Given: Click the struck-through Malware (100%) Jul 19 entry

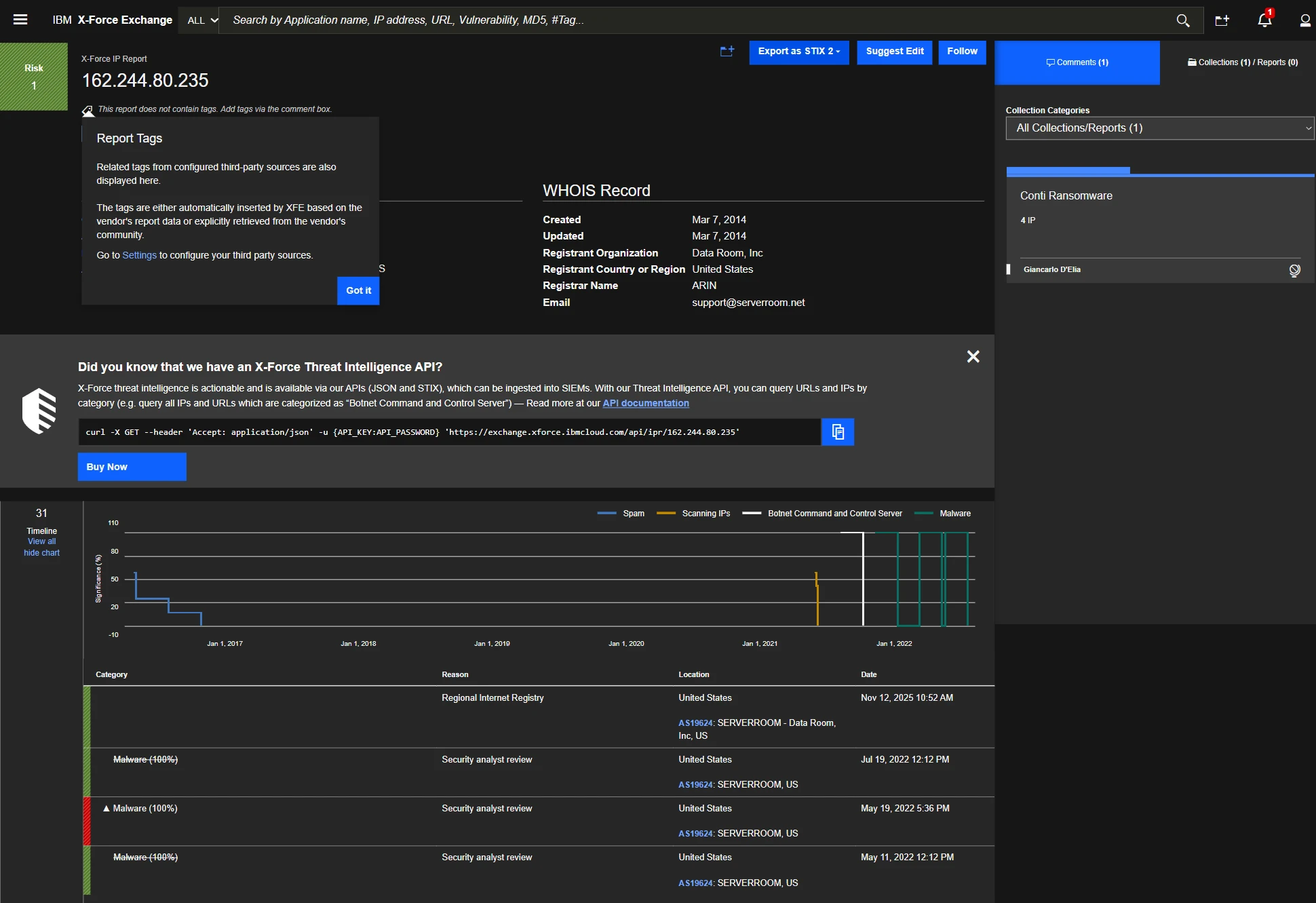Looking at the screenshot, I should (x=145, y=760).
